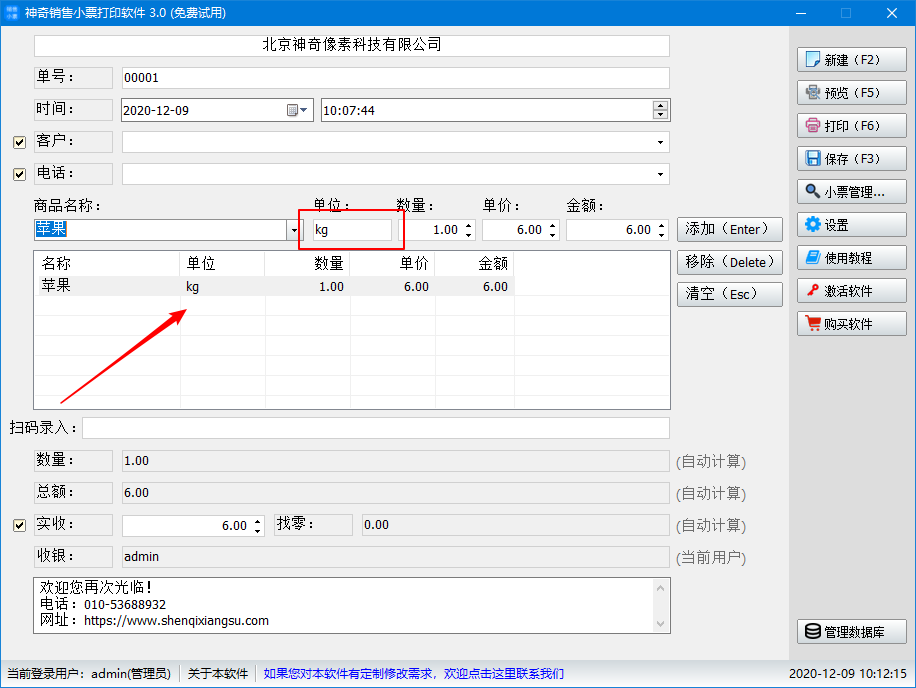Click 购买软件 purchase button

coord(851,324)
